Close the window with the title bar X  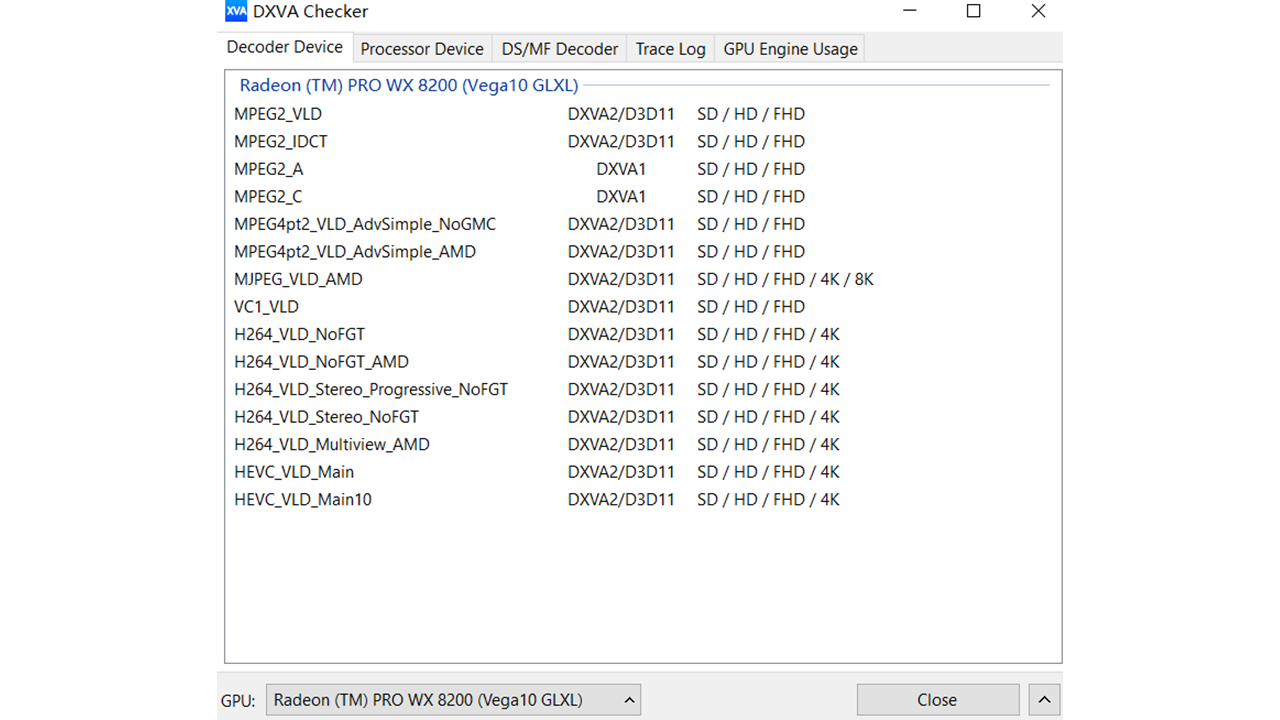(1038, 12)
